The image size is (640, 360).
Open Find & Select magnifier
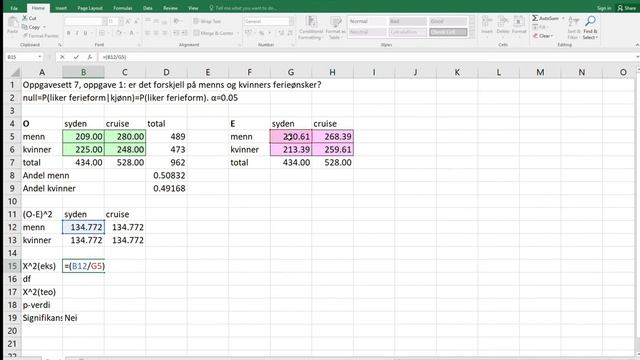click(590, 27)
